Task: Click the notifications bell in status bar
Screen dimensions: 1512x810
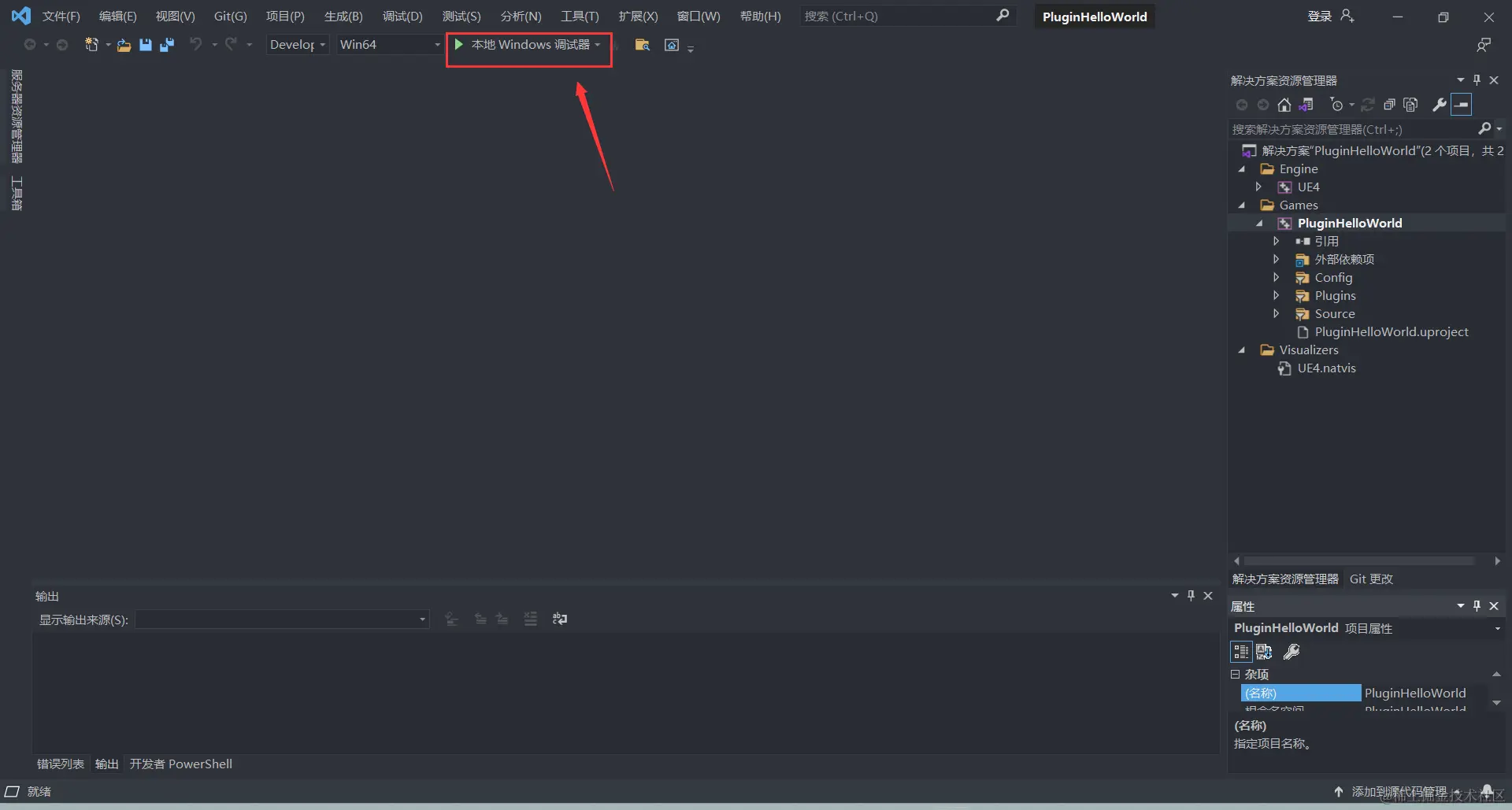Action: (x=1488, y=790)
